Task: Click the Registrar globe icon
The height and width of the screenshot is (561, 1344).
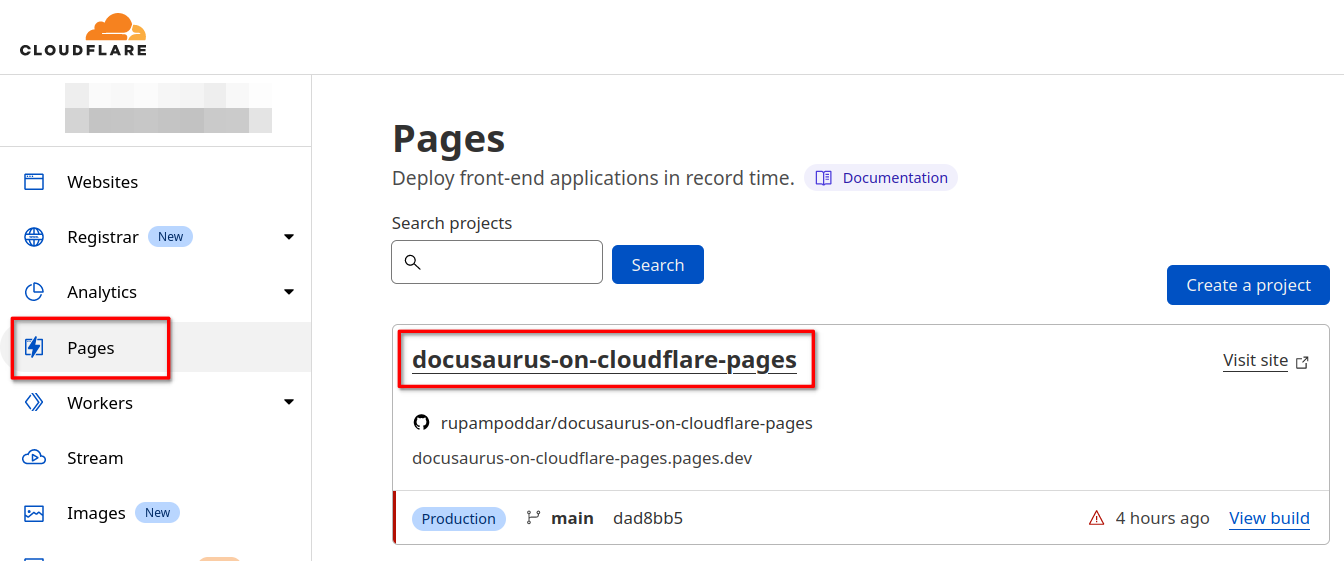Action: click(x=34, y=237)
